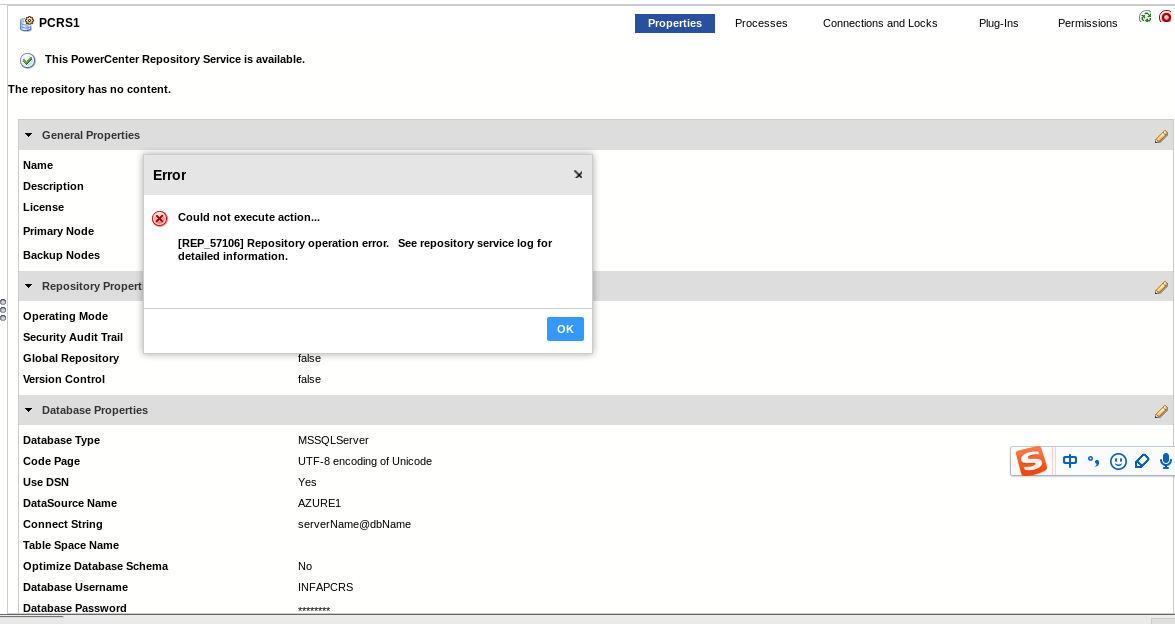Click the Primary Node label
Image resolution: width=1175 pixels, height=624 pixels.
click(58, 231)
